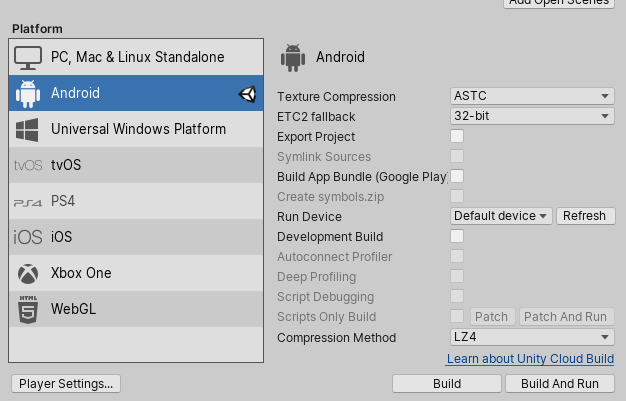This screenshot has width=626, height=401.
Task: Toggle Build App Bundle (Google Play) checkbox
Action: pos(457,176)
